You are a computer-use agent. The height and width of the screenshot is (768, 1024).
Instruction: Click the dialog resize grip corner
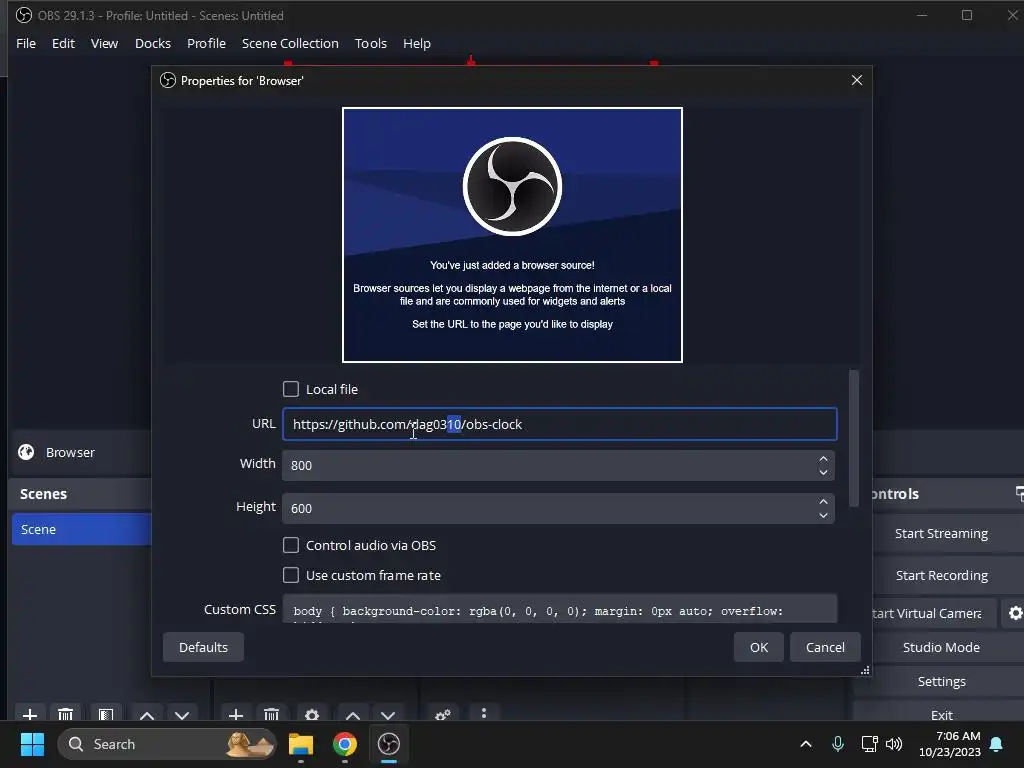point(865,670)
